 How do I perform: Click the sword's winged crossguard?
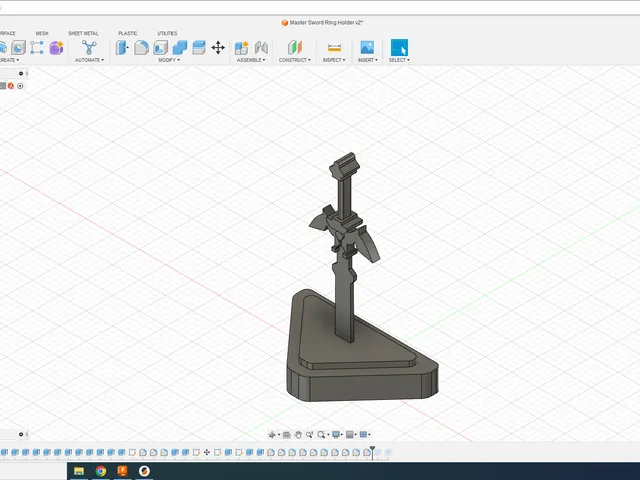pos(344,232)
